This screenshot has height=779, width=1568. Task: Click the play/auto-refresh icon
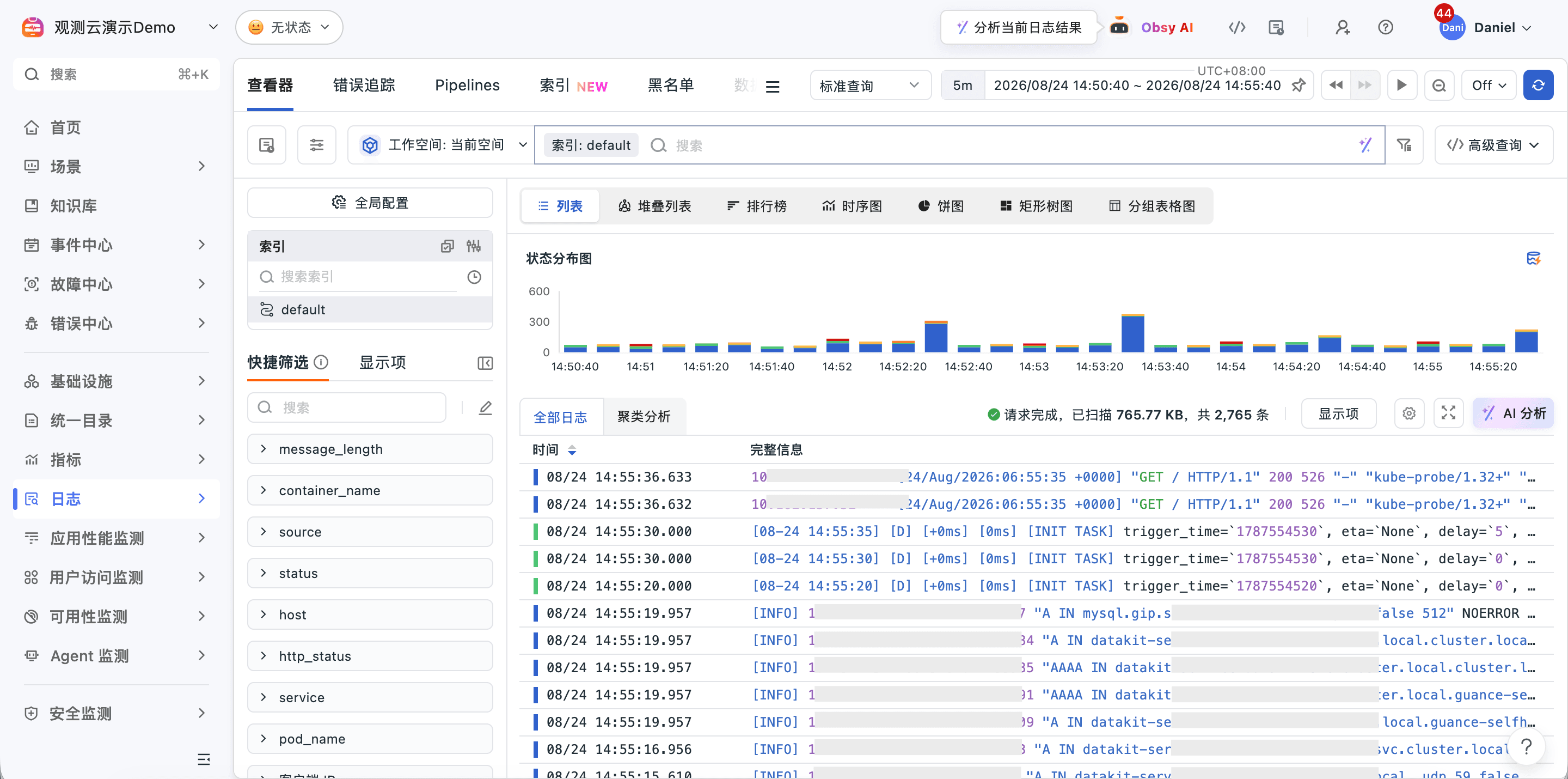(x=1402, y=86)
